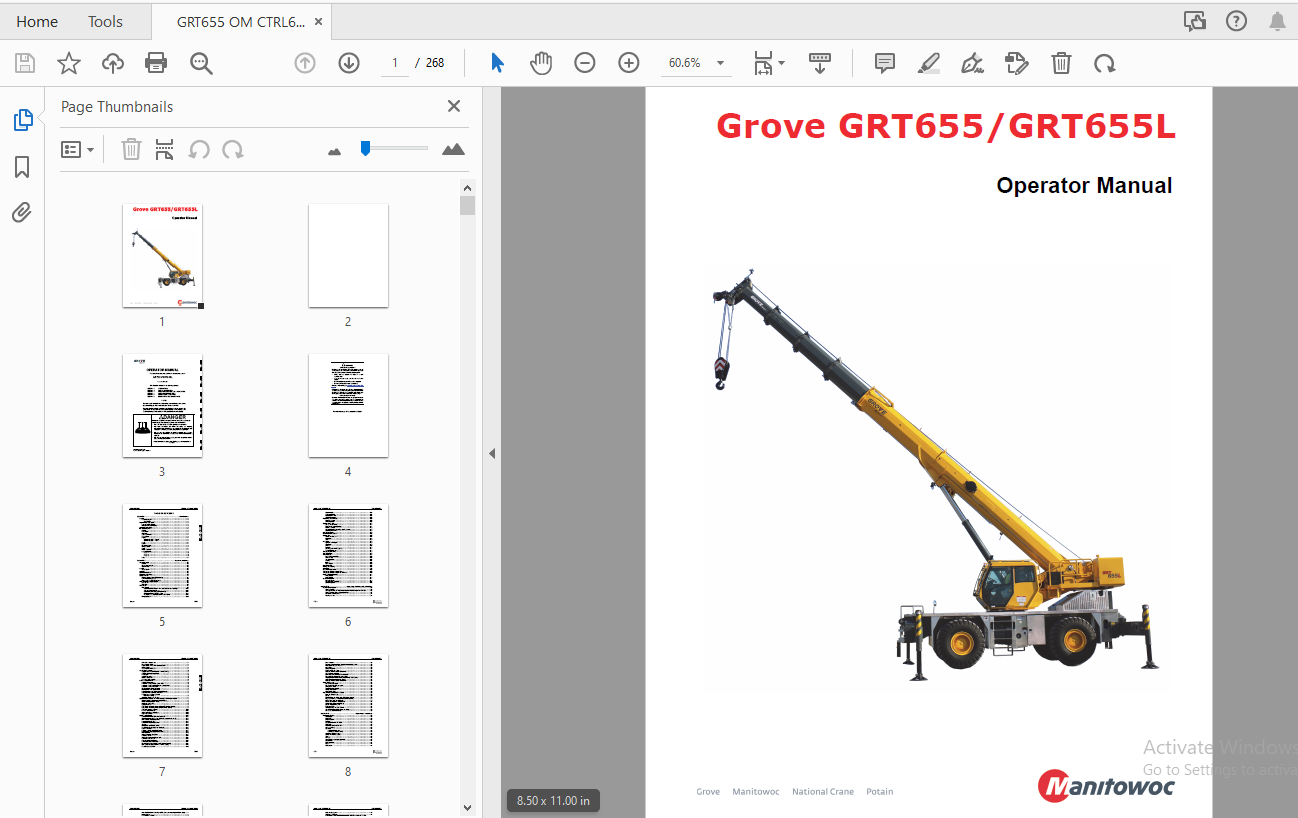Viewport: 1298px width, 818px height.
Task: Switch to Home tab
Action: pyautogui.click(x=37, y=21)
